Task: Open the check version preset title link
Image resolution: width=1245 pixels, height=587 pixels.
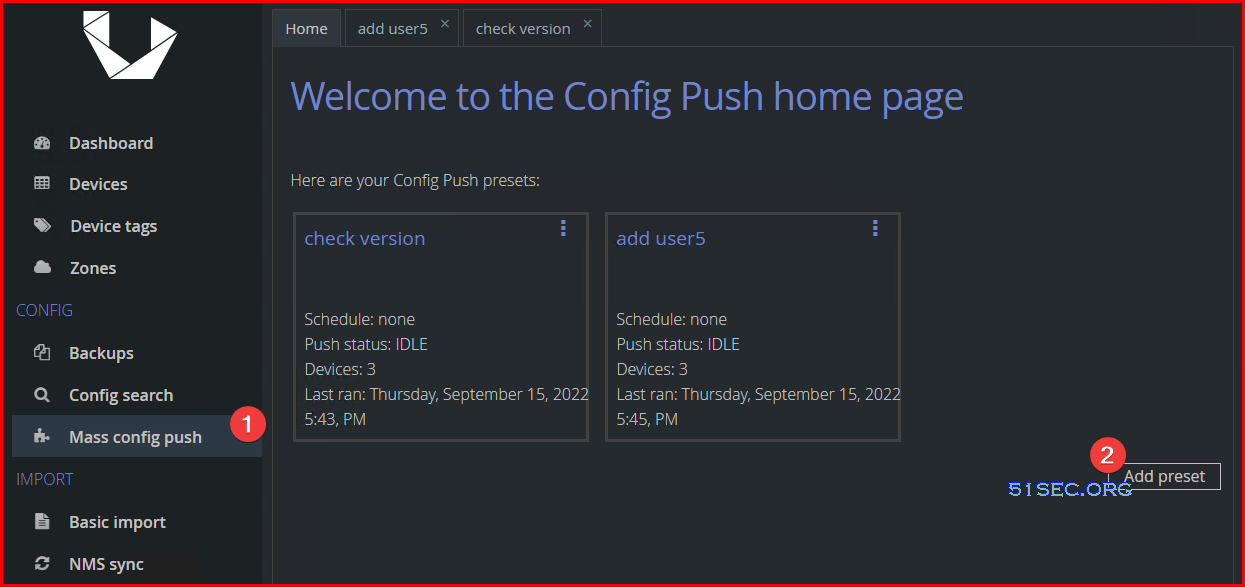Action: point(365,238)
